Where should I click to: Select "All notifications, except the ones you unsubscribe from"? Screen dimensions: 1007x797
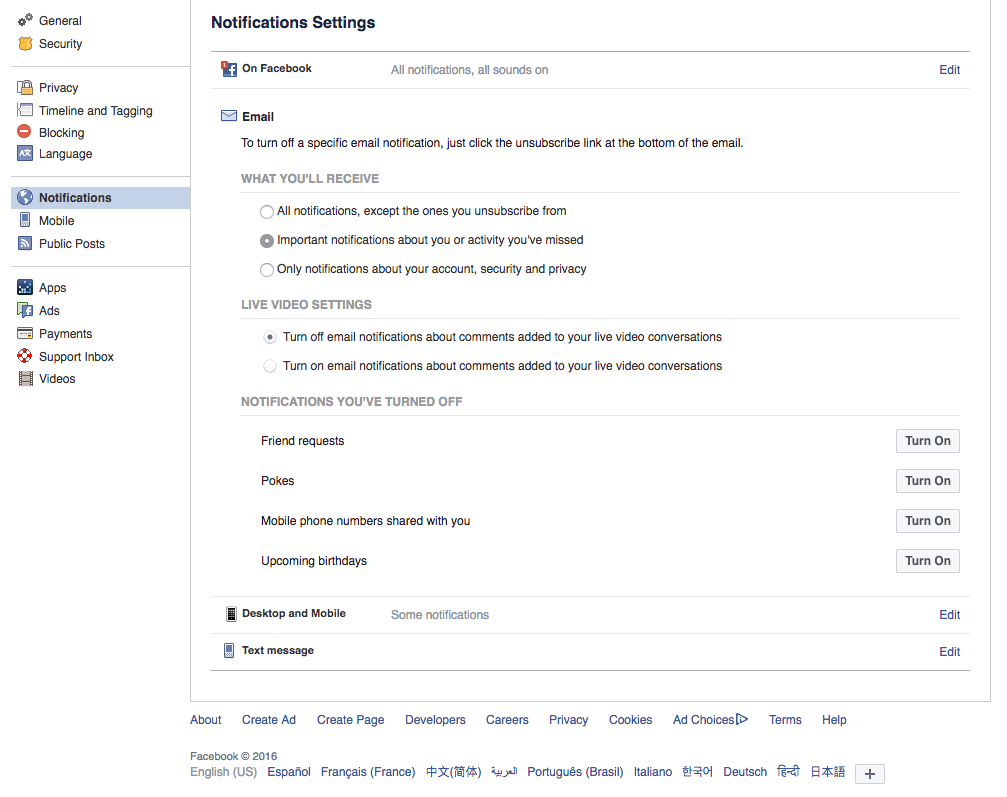click(x=267, y=212)
